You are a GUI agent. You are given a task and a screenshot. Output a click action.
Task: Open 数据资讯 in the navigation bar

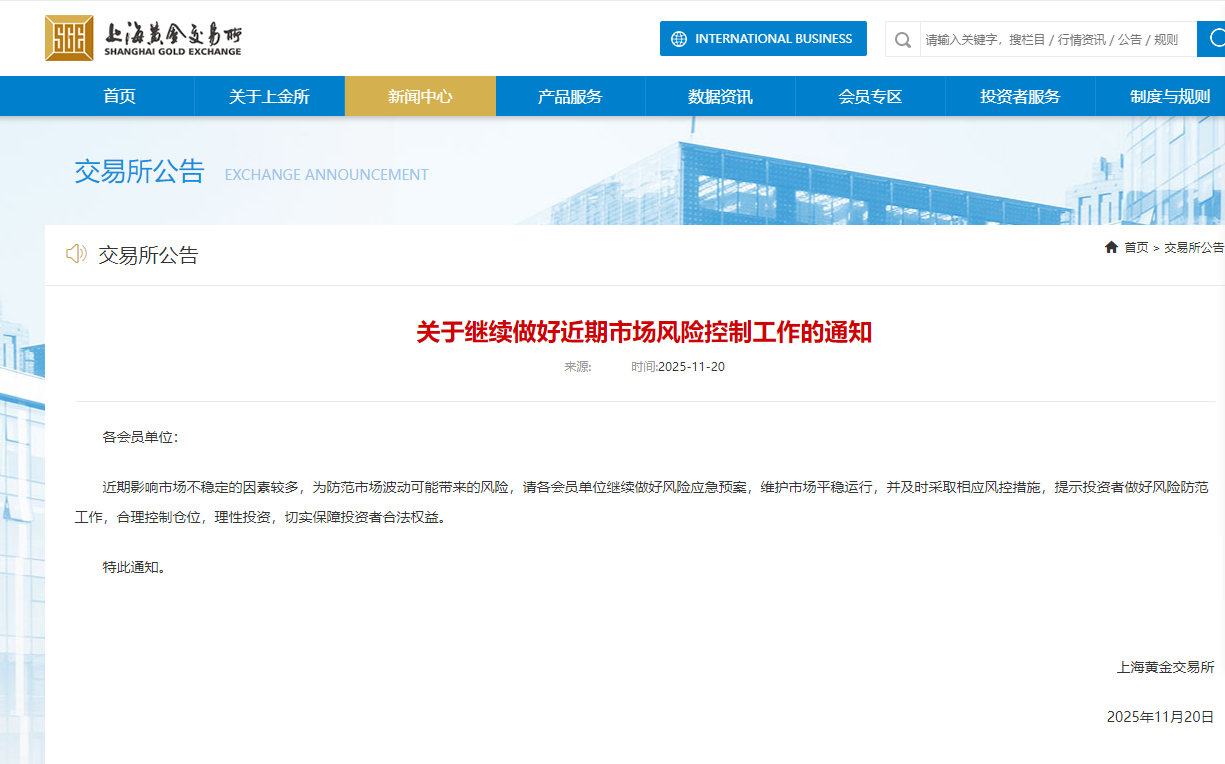point(720,97)
